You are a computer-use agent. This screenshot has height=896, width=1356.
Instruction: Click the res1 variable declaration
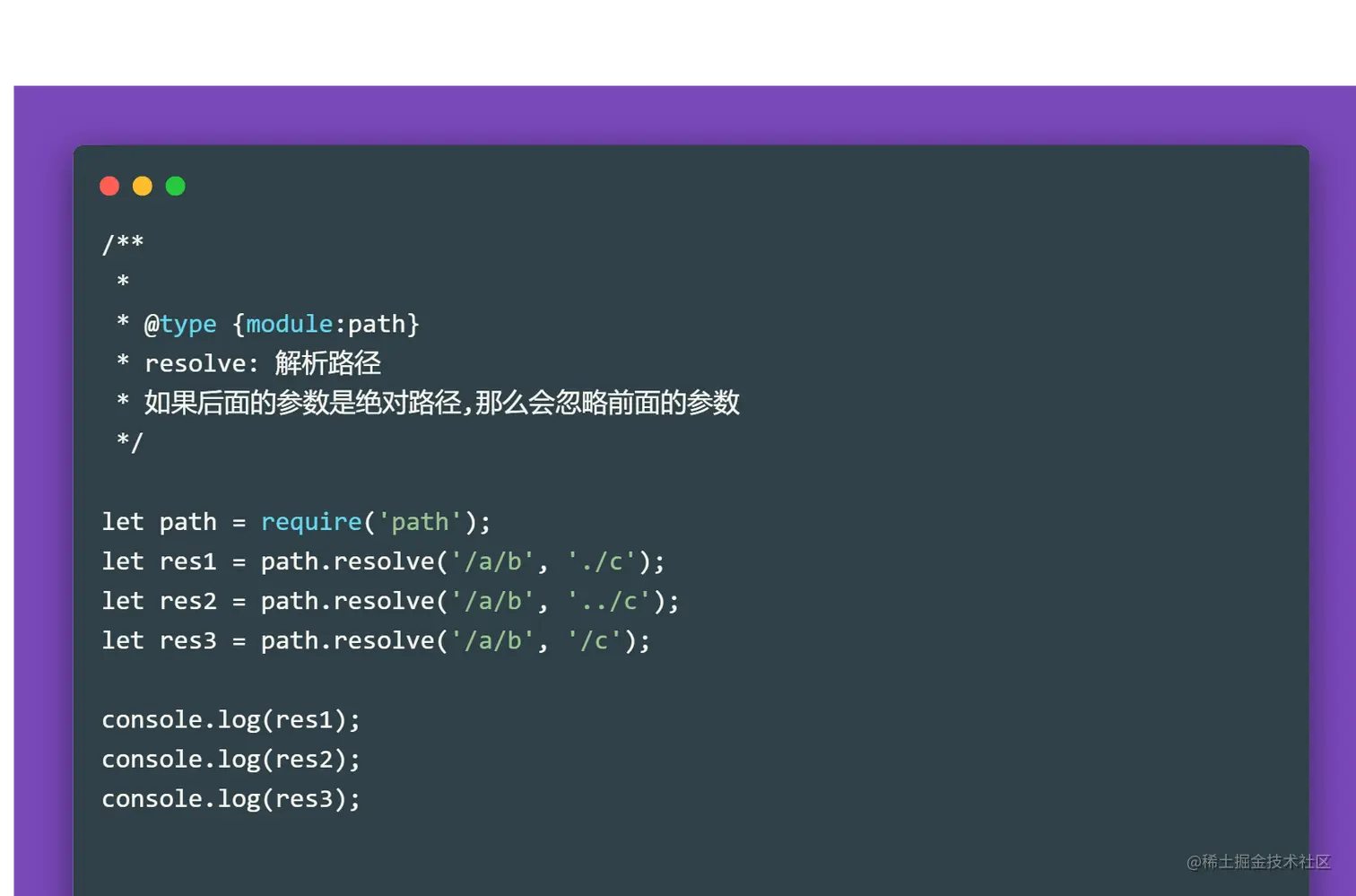click(x=187, y=561)
